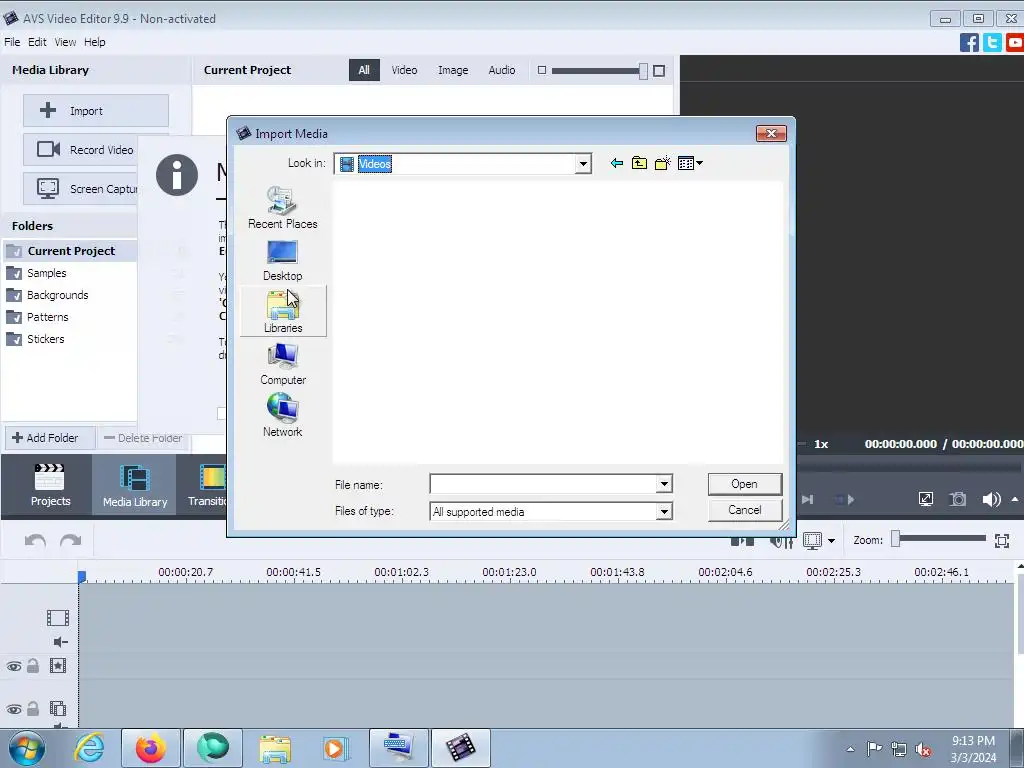Screen dimensions: 1024x768
Task: Click the Undo arrow
Action: coord(35,541)
